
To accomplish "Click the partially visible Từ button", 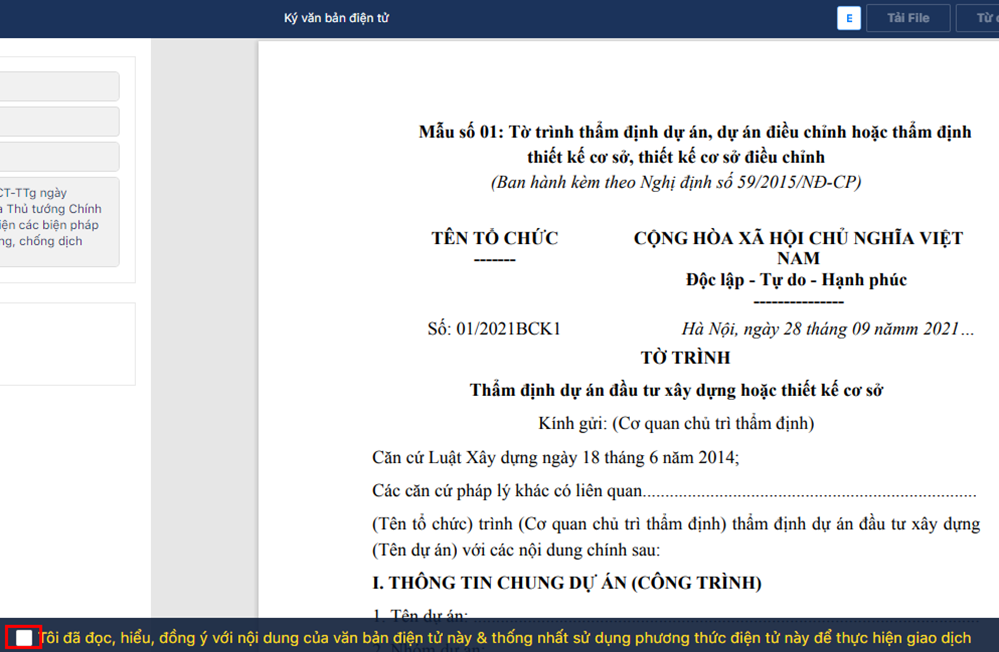I will 978,18.
